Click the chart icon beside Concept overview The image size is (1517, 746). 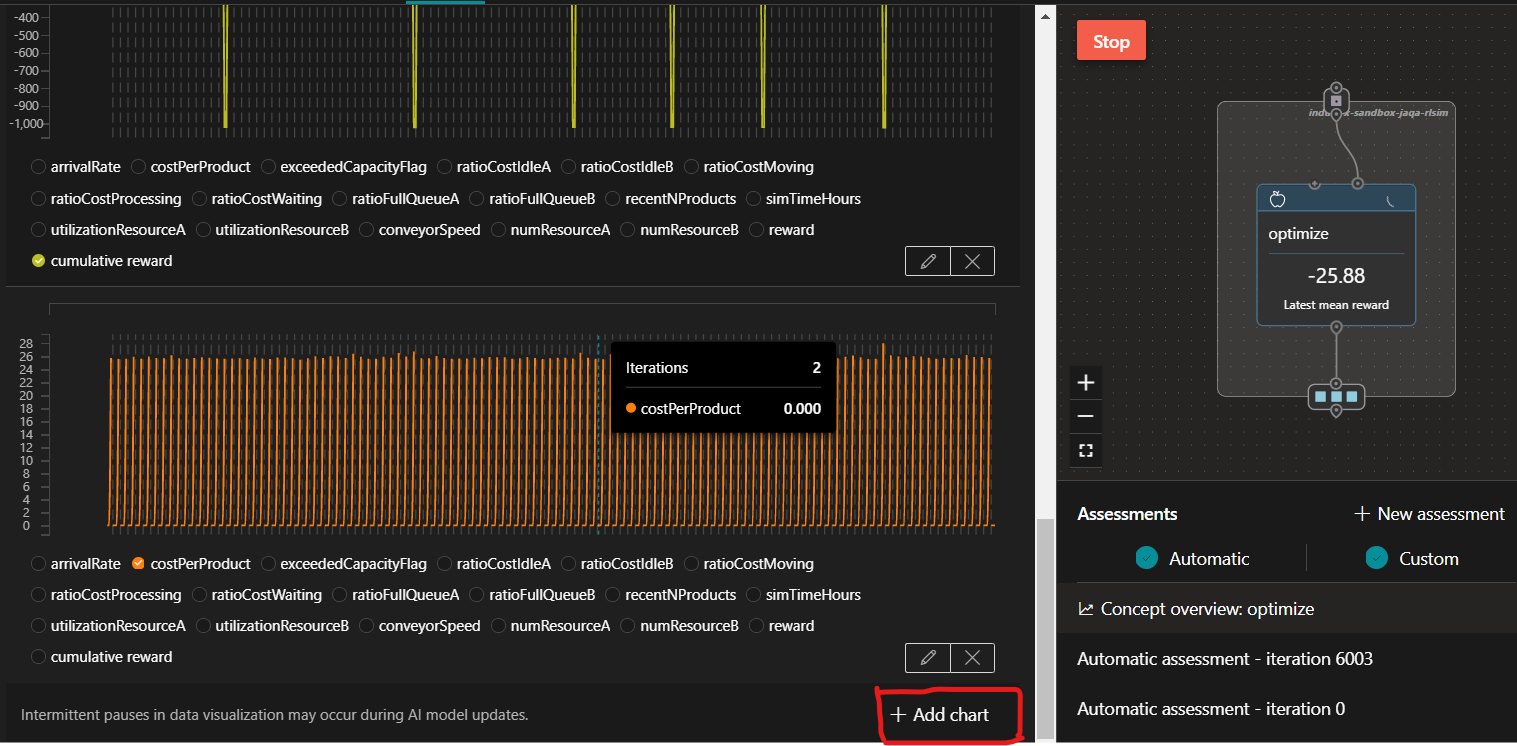[1085, 608]
